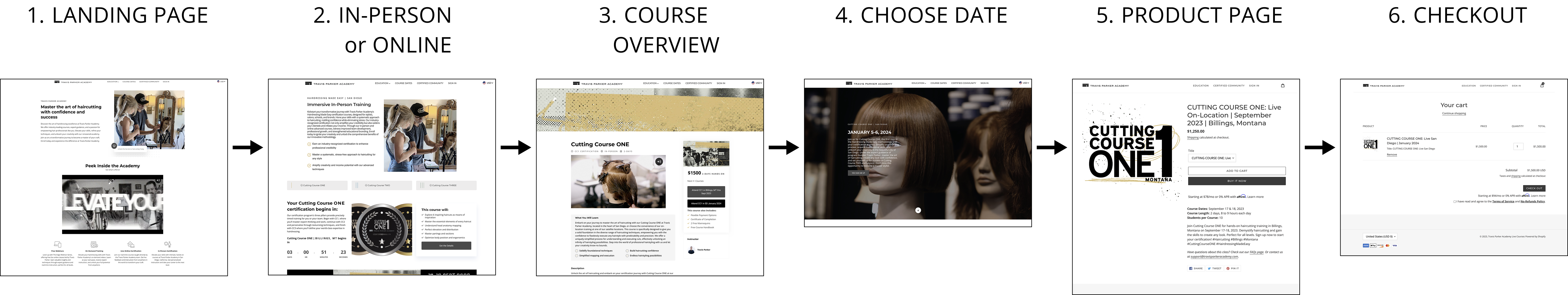1568x295 pixels.
Task: Click the Continue shopping link
Action: click(x=1454, y=114)
